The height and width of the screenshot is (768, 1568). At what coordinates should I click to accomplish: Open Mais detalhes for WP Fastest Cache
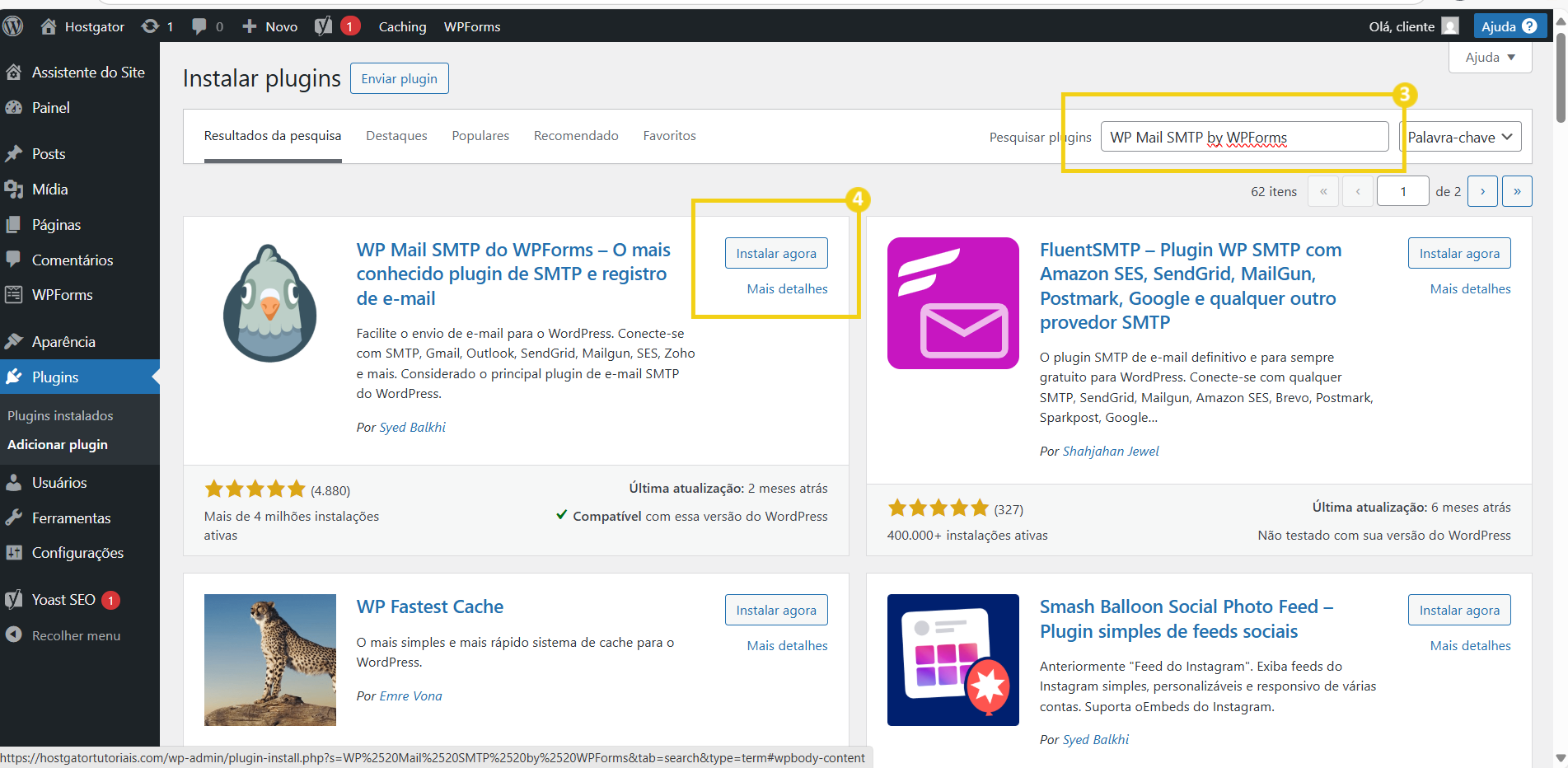787,646
